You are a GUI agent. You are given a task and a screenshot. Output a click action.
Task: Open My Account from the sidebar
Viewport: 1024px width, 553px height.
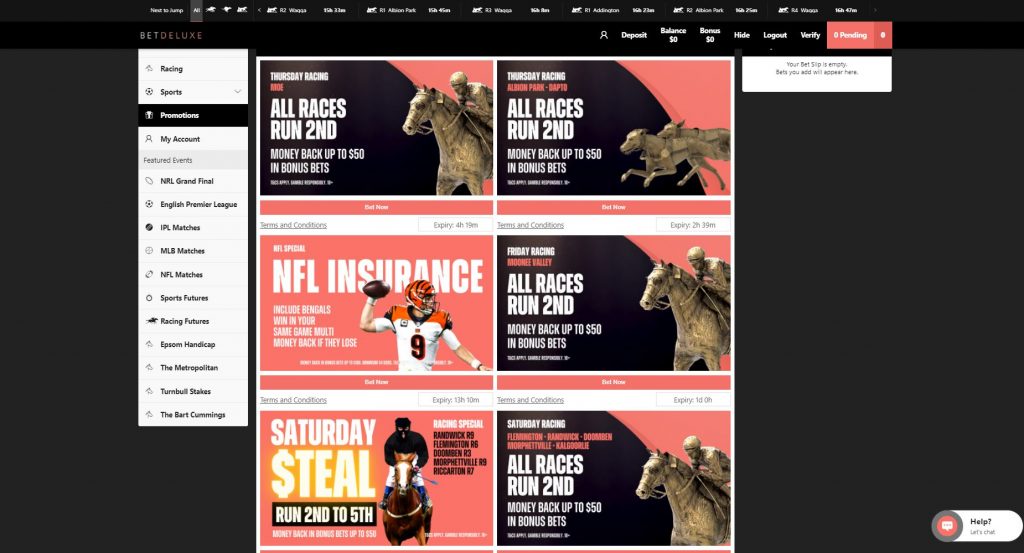(x=193, y=139)
